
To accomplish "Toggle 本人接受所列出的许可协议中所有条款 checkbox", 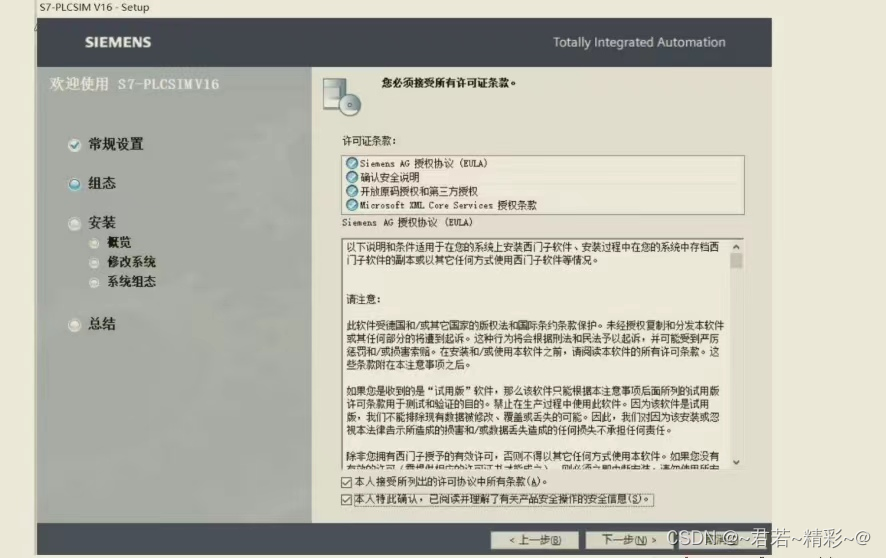I will coord(346,482).
